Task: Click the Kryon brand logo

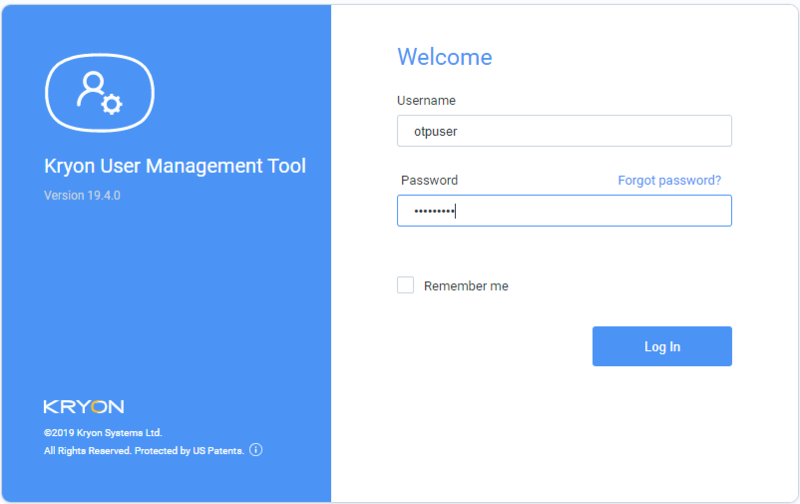Action: point(84,407)
